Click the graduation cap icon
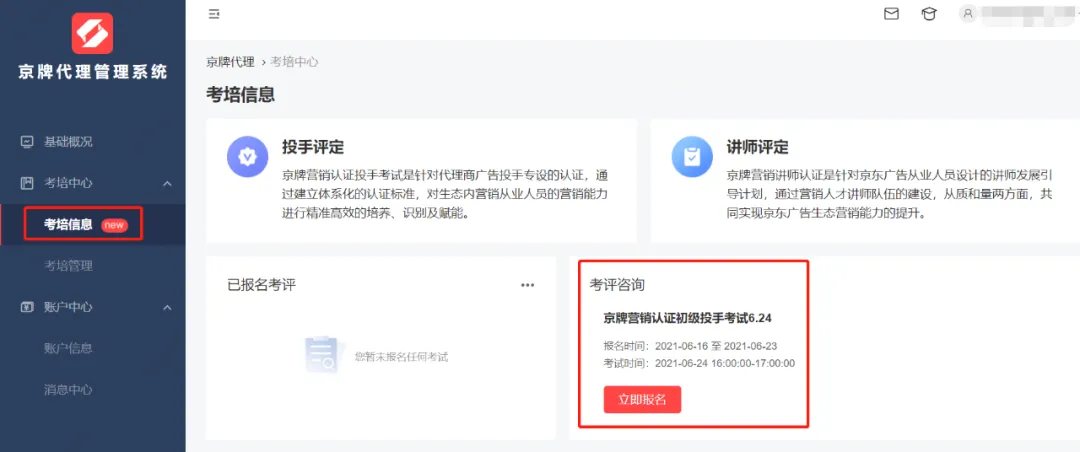 [x=928, y=14]
